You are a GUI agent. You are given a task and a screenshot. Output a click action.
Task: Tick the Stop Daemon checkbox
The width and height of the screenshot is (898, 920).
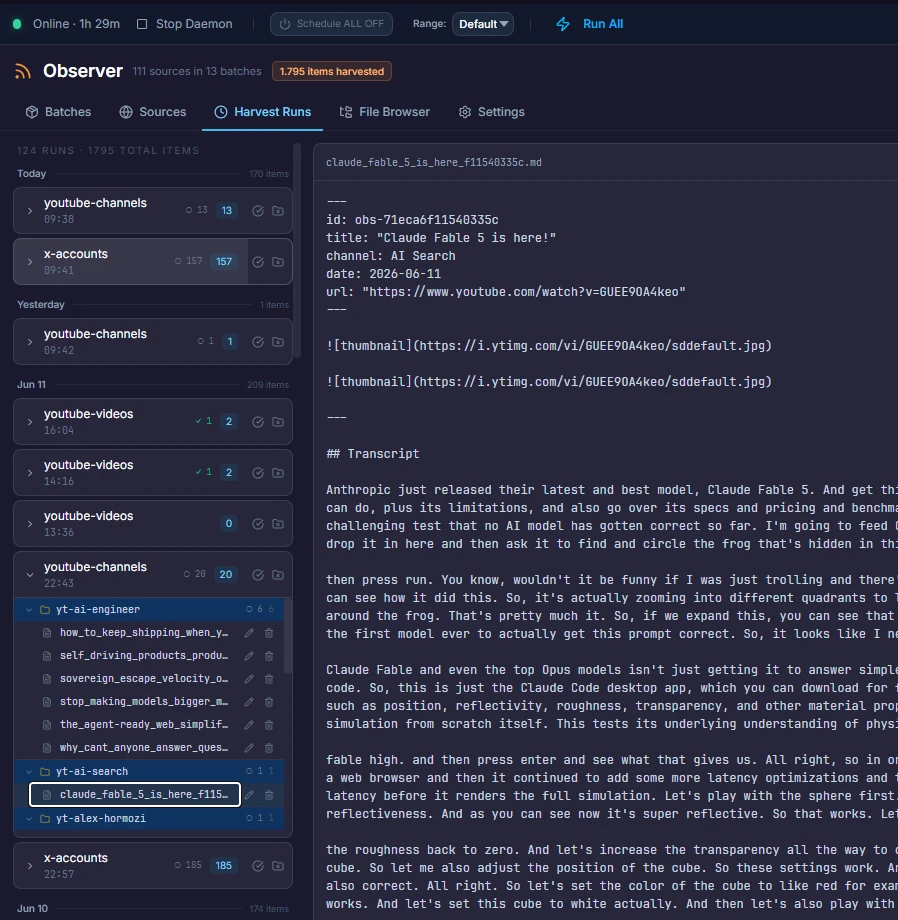pos(142,24)
